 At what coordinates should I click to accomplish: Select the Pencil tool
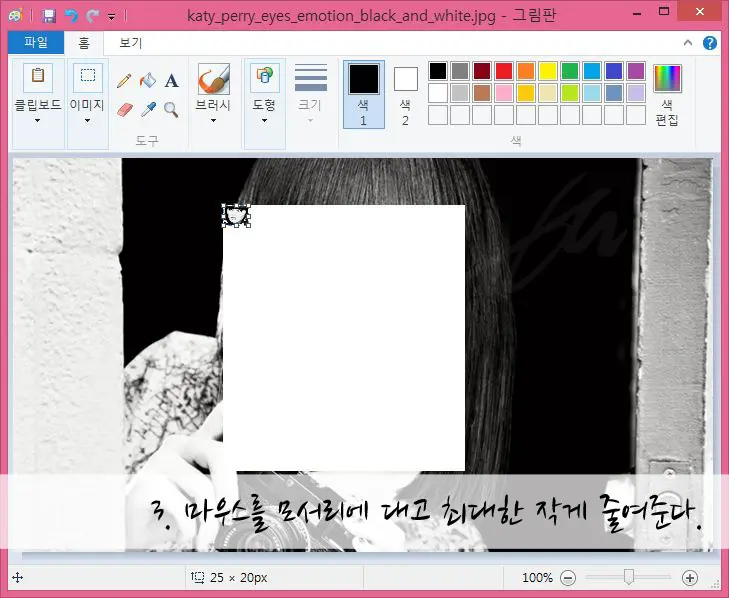125,80
